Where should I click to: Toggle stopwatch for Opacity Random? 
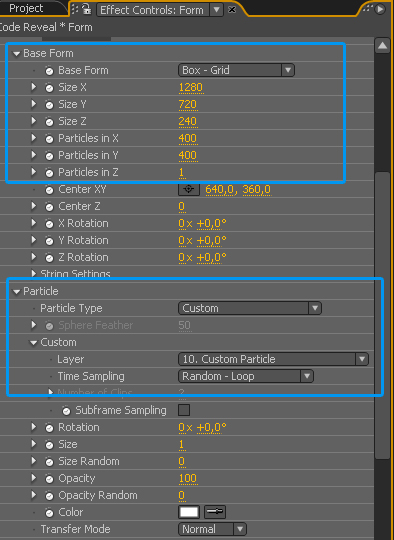(49, 496)
